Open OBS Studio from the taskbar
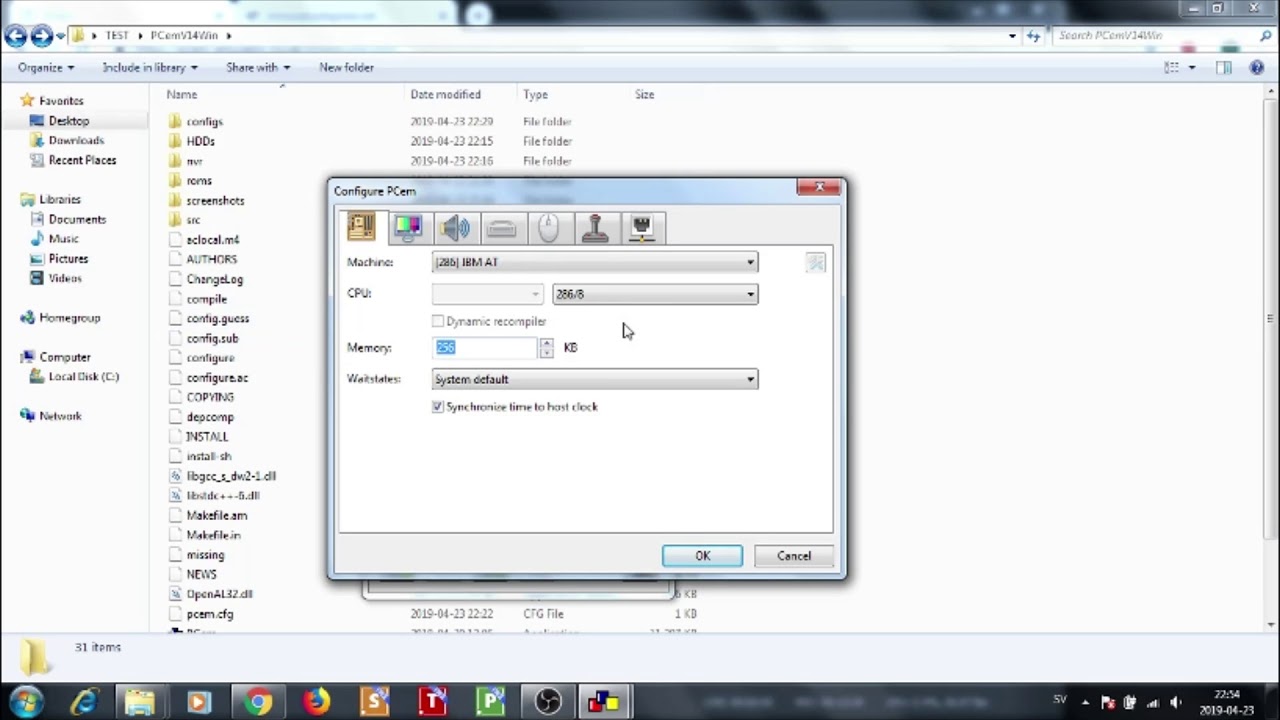 point(548,702)
